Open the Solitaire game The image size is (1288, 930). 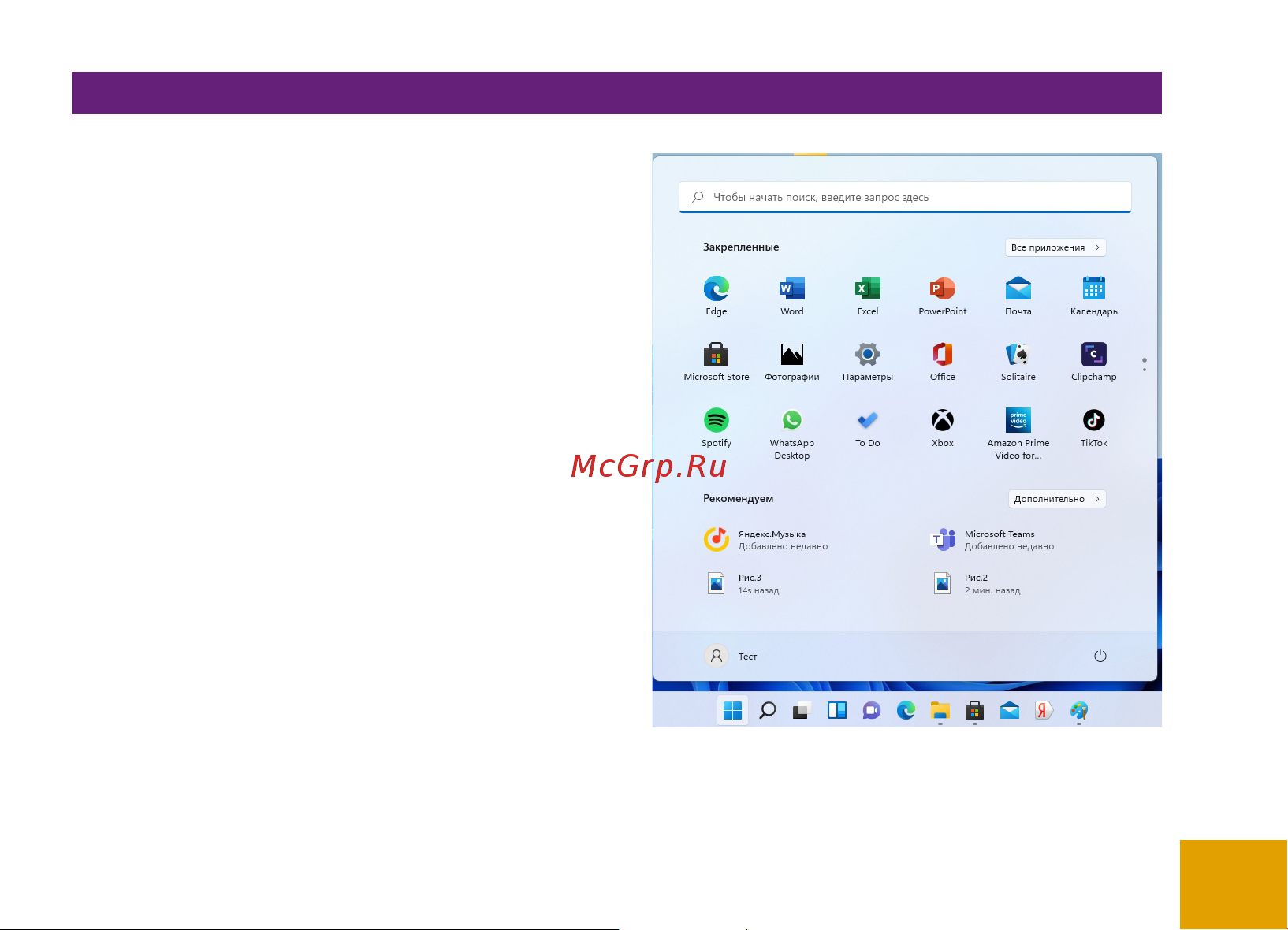coord(1018,362)
